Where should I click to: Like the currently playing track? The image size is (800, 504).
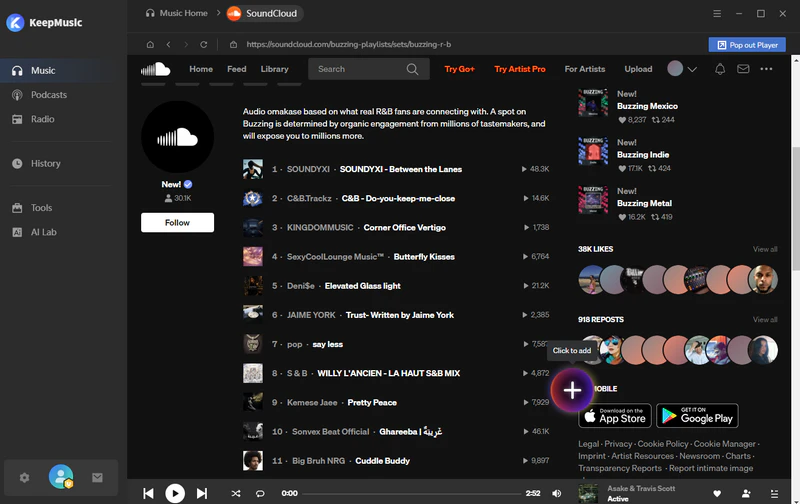click(x=717, y=493)
